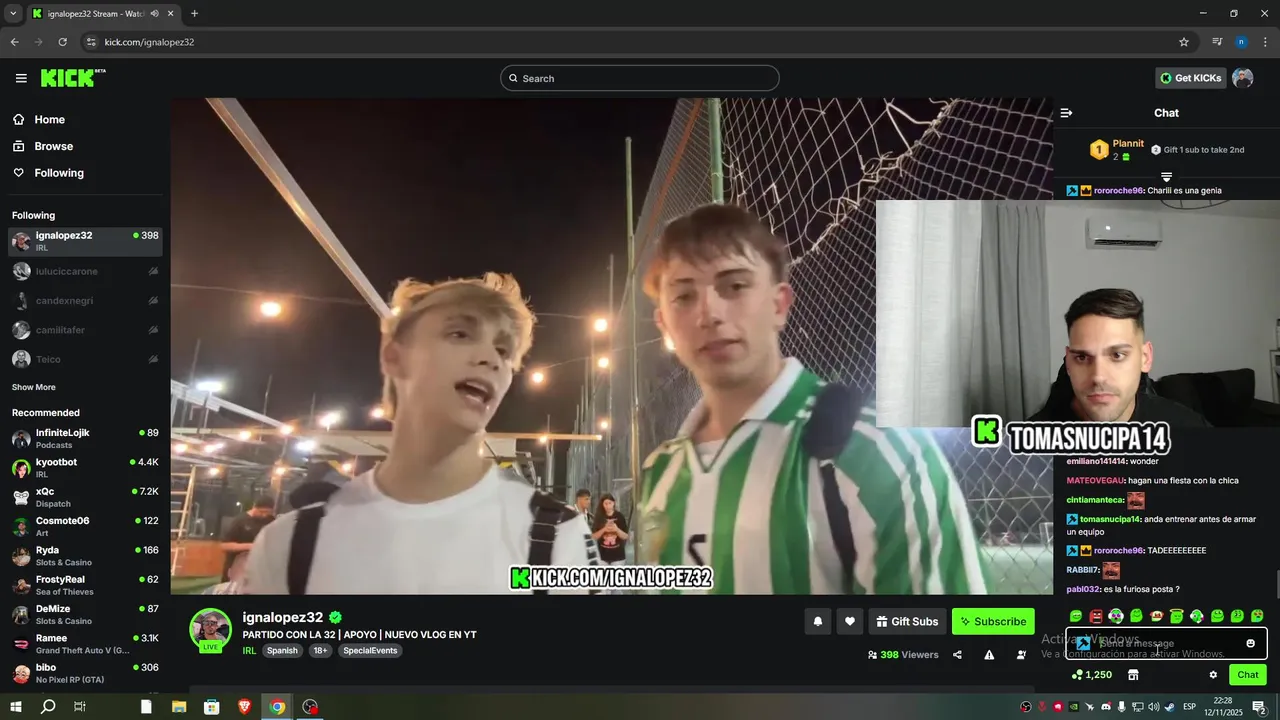
Task: Open FrostyReal recommended channel
Action: [85, 585]
